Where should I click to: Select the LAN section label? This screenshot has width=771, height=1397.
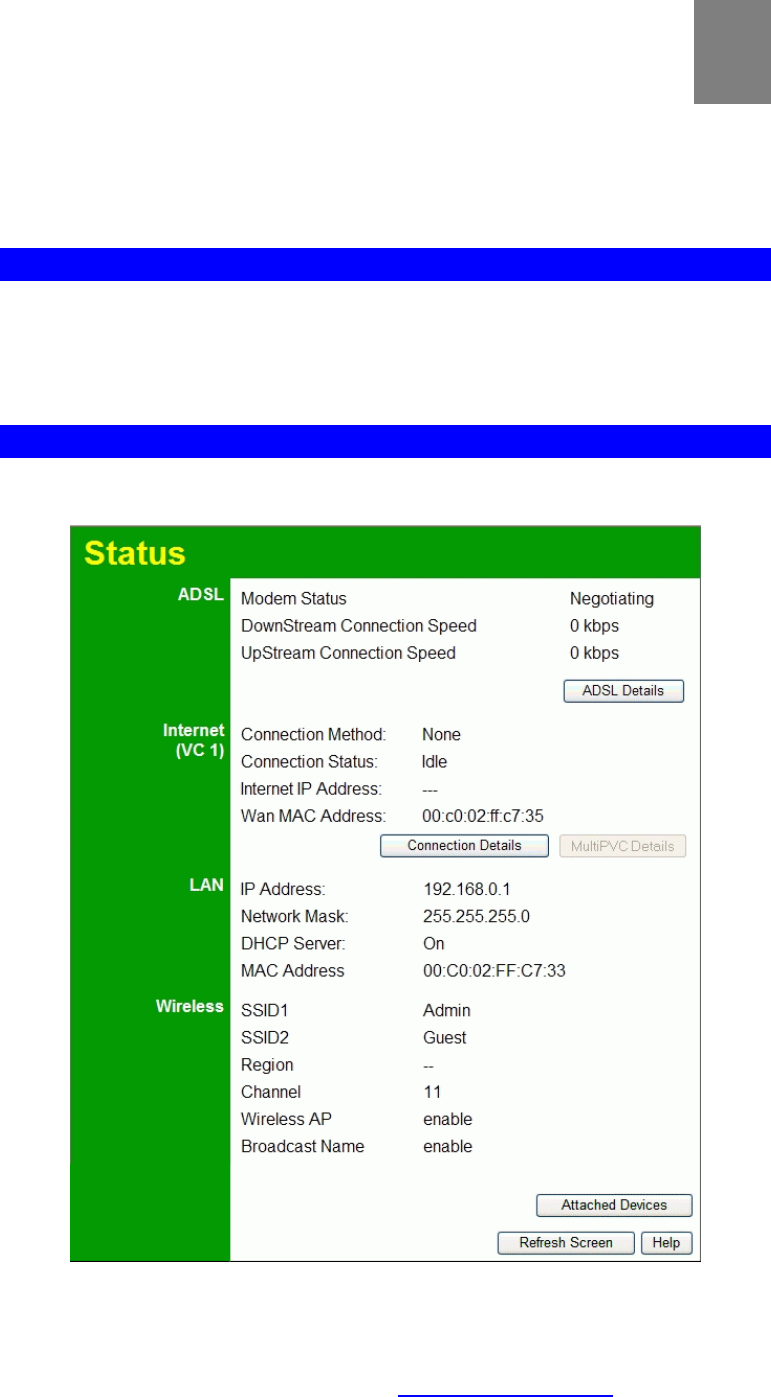tap(207, 885)
